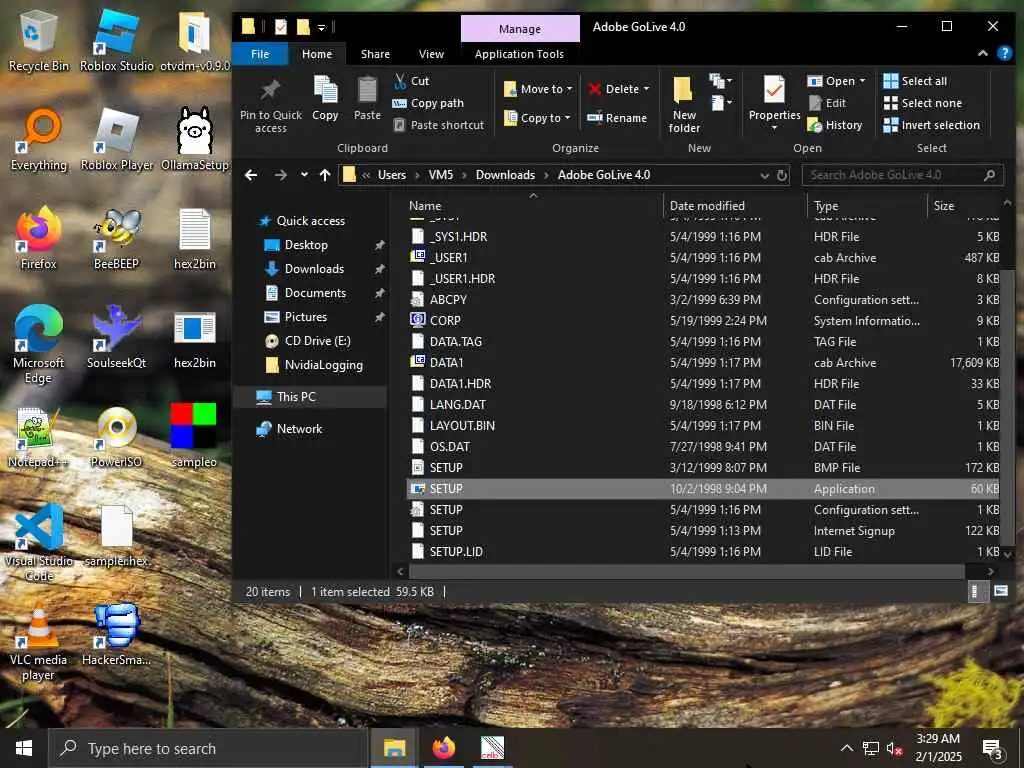Open the Easy access dropdown
The image size is (1024, 768).
[x=720, y=103]
